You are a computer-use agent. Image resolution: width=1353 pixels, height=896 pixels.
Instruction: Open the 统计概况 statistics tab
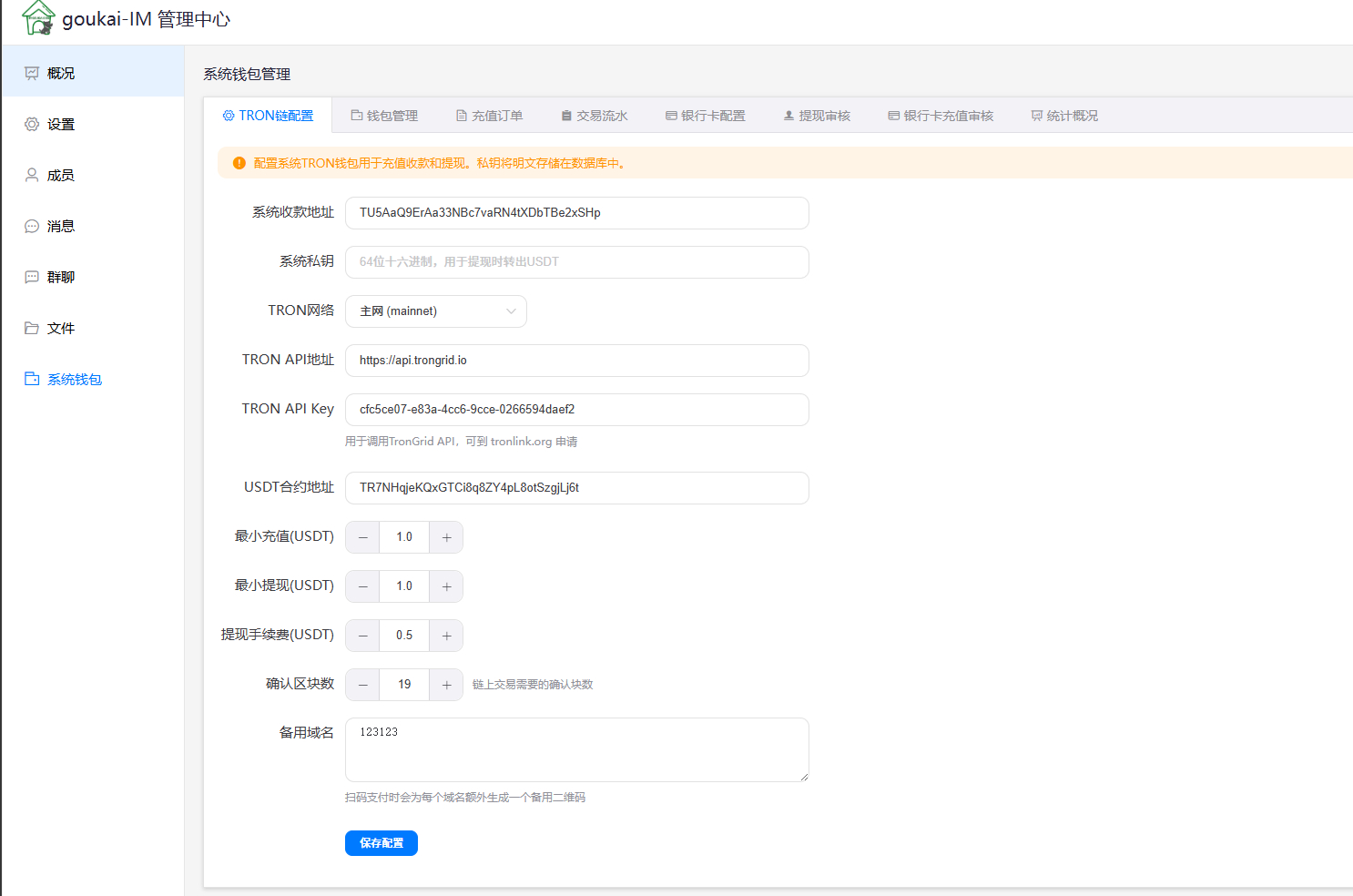1064,116
